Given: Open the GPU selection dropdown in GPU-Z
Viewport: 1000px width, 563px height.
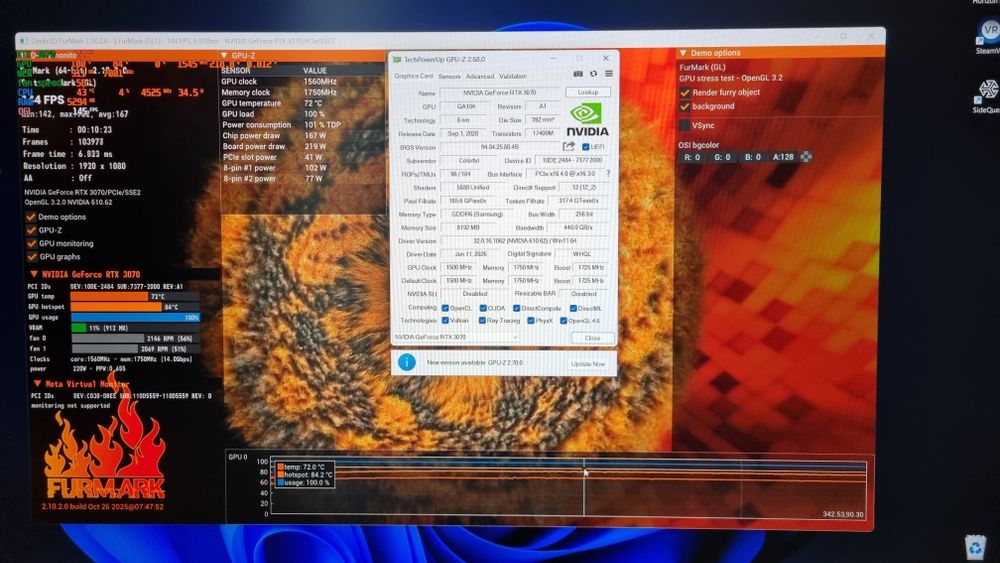Looking at the screenshot, I should tap(457, 337).
